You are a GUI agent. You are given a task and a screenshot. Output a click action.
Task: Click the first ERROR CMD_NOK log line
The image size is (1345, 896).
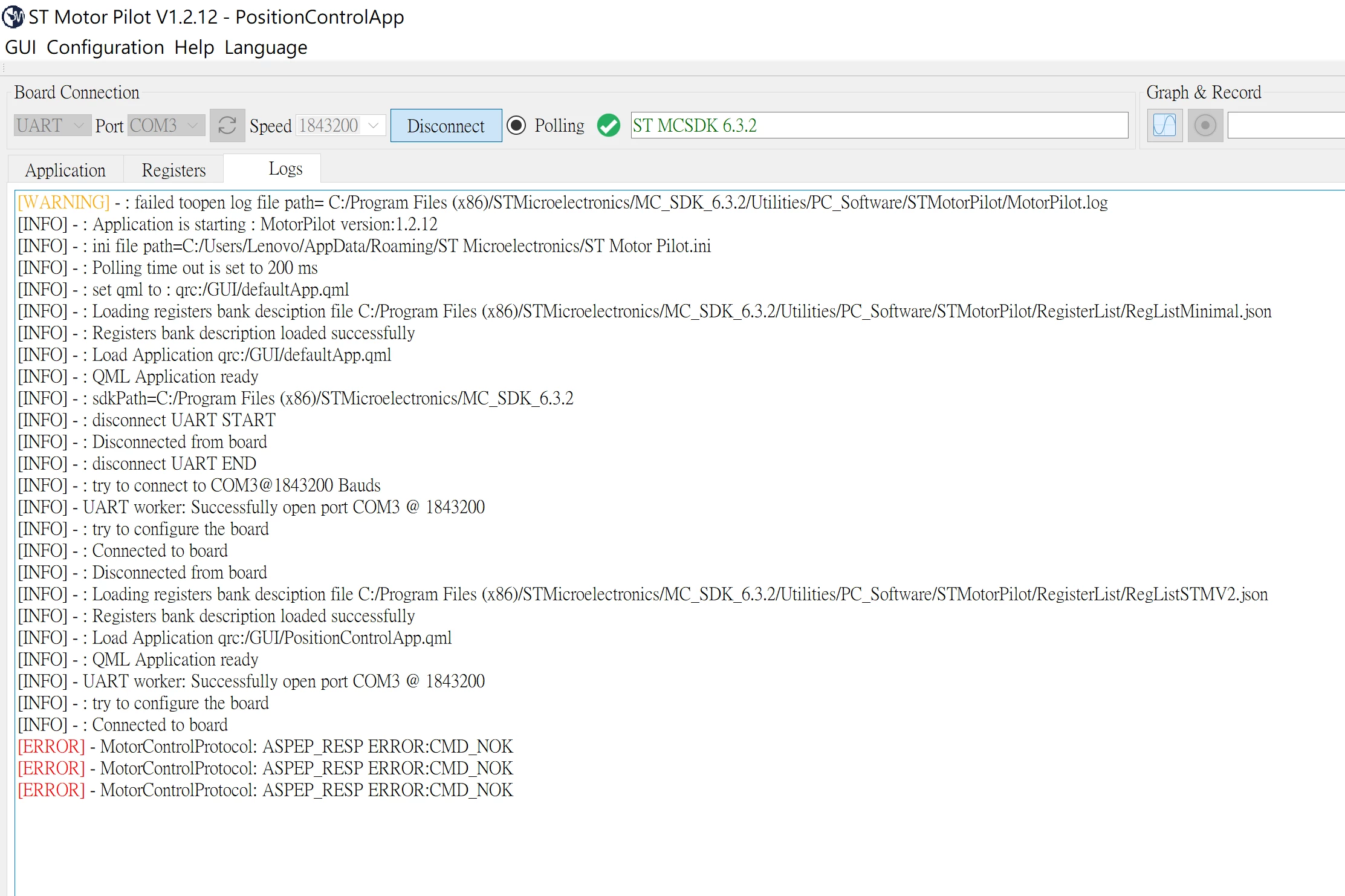point(265,747)
